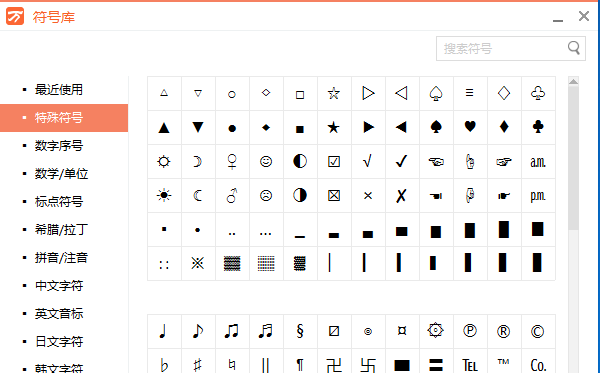The image size is (600, 373).
Task: Select the 特殊符号 category
Action: 64,118
